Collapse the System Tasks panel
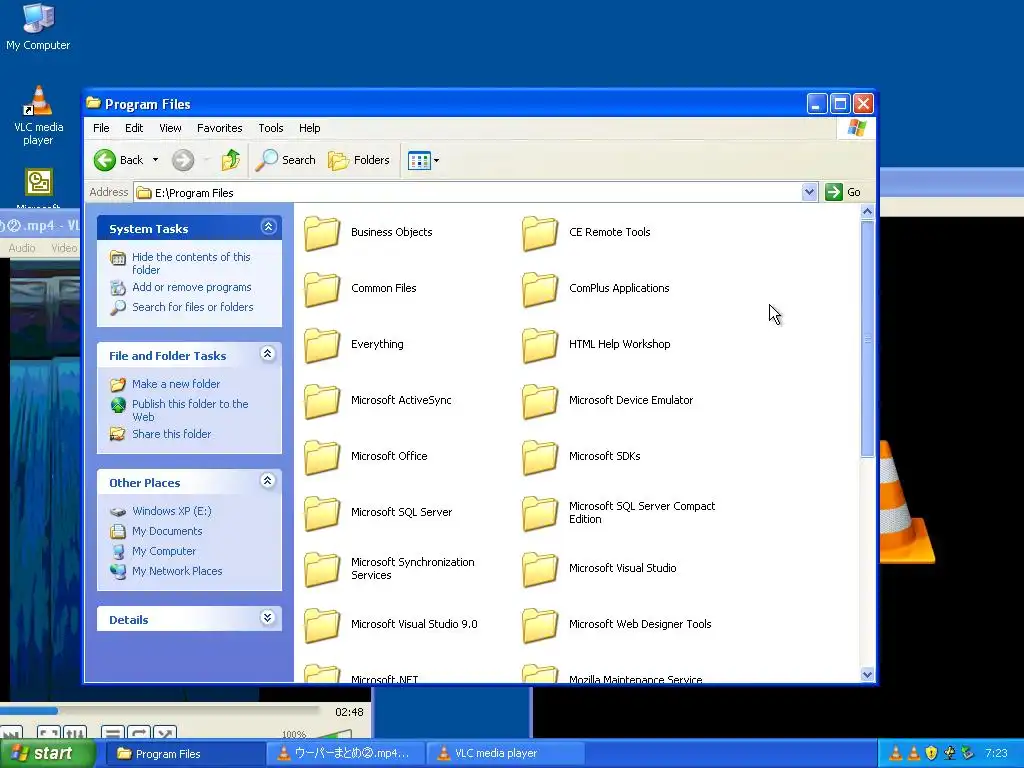Screen dimensions: 1024x768 [x=268, y=227]
